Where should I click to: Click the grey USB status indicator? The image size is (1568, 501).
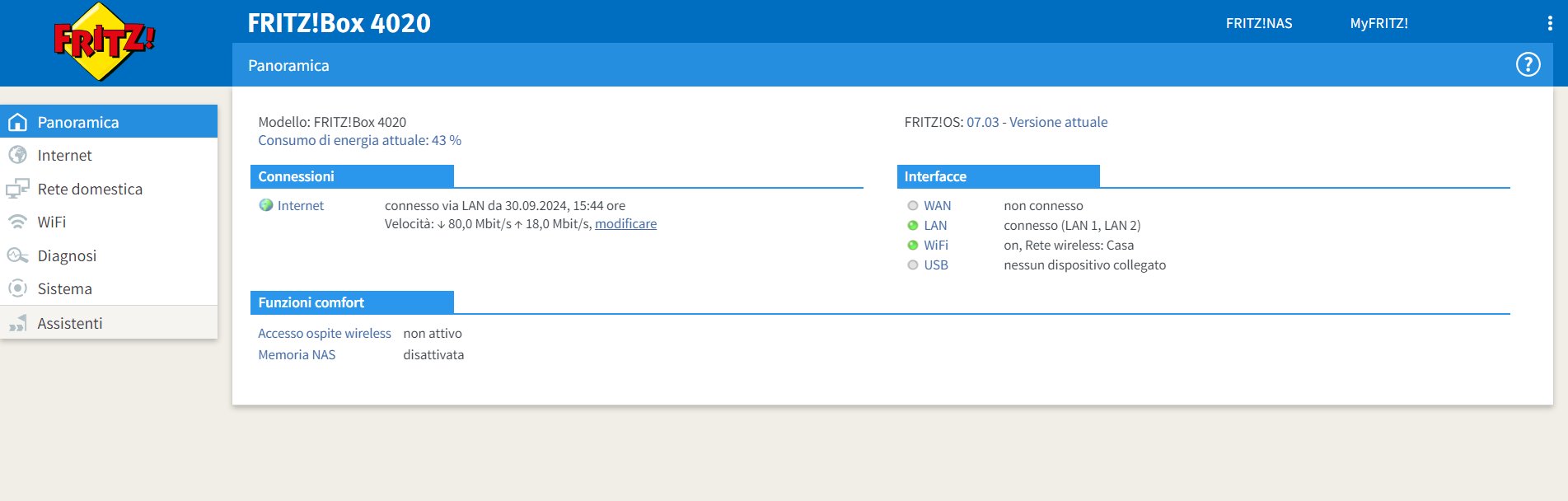coord(912,265)
